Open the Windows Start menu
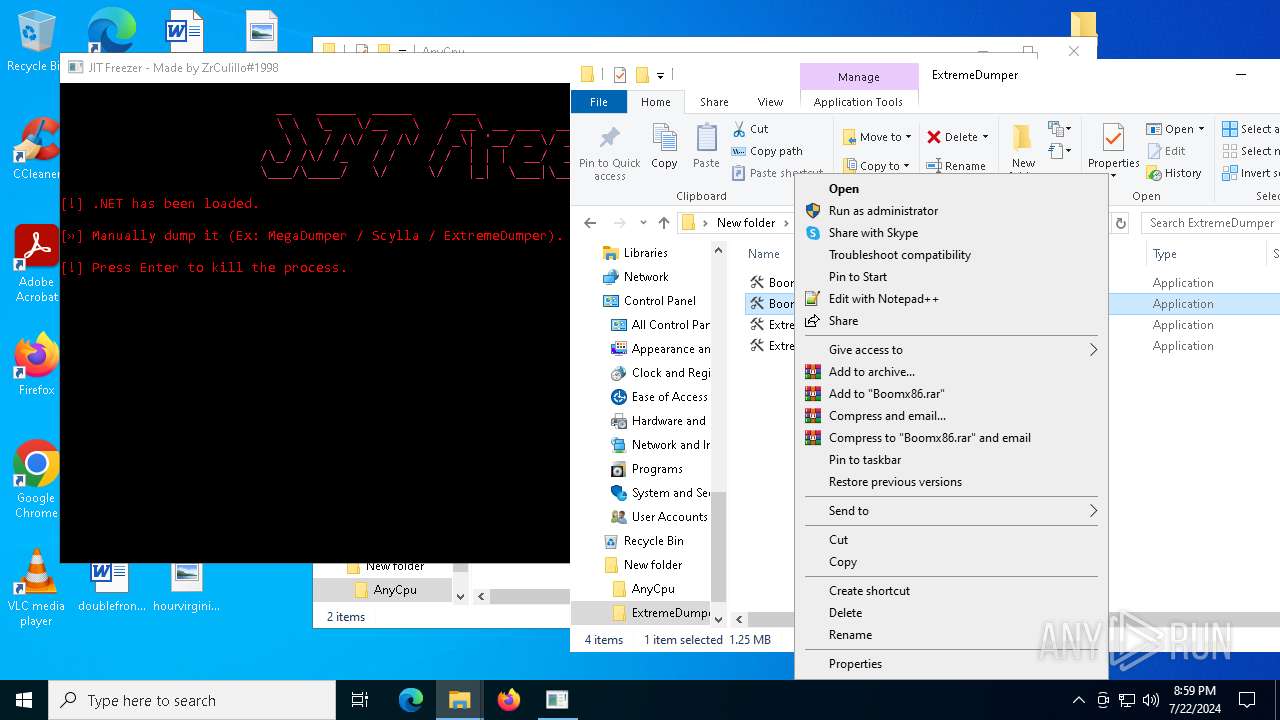The image size is (1280, 720). click(x=24, y=700)
